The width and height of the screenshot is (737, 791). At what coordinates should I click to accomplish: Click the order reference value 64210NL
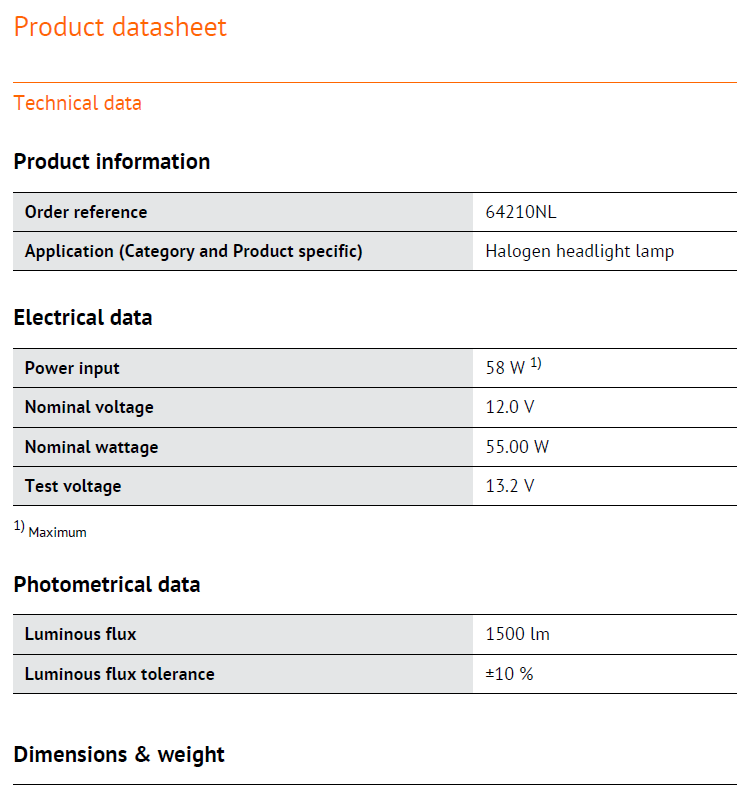520,212
